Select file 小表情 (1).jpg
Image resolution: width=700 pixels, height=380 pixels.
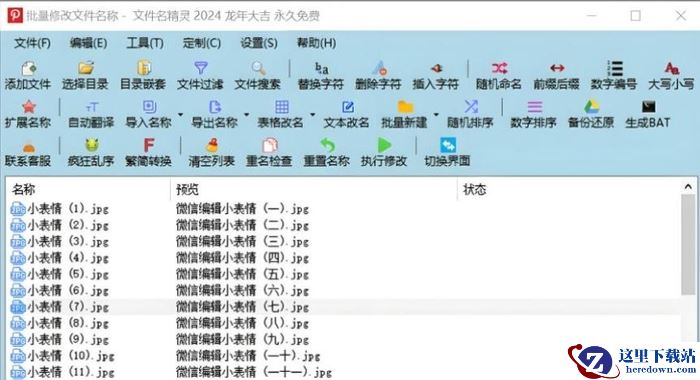coord(60,209)
